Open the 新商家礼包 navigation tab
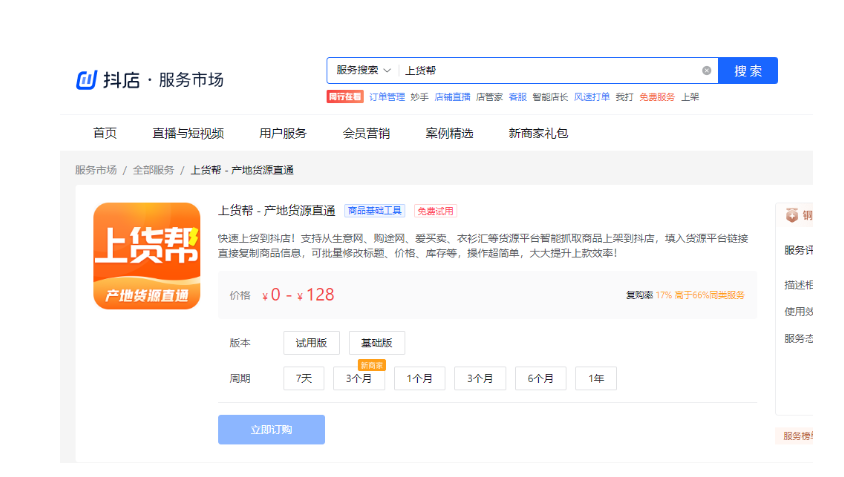The height and width of the screenshot is (477, 844). pos(538,133)
